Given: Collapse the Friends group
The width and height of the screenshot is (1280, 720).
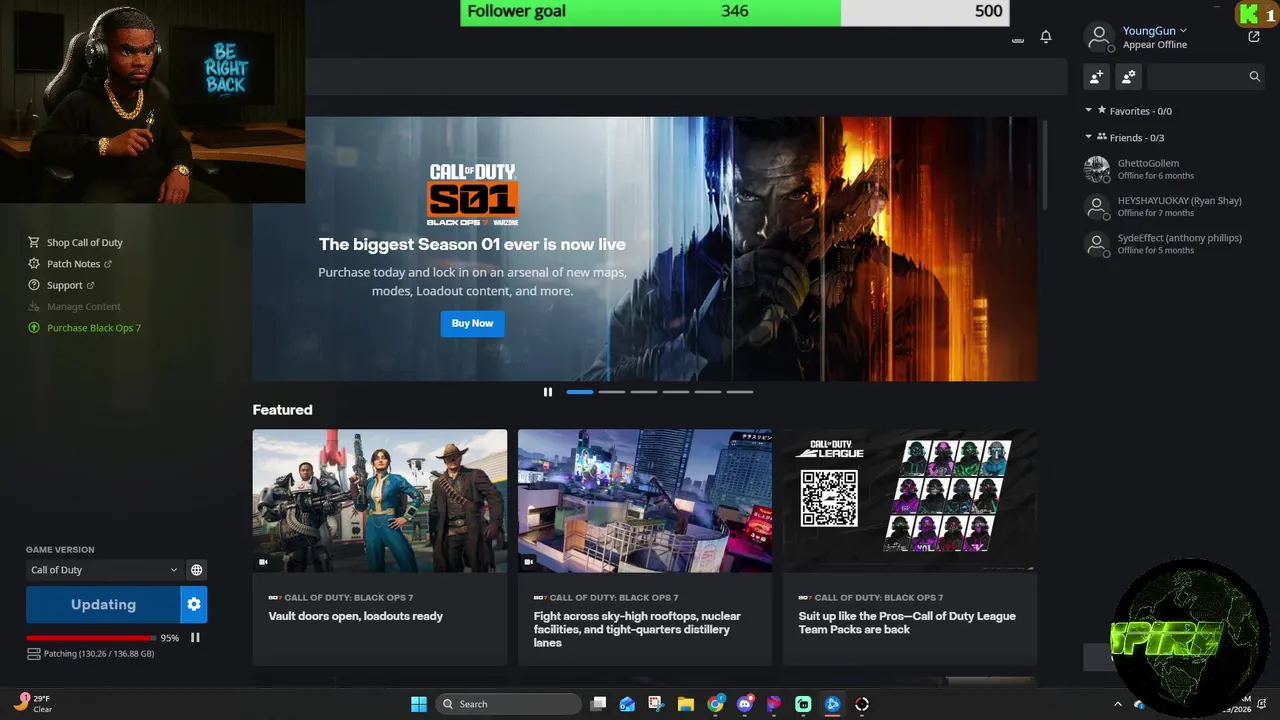Looking at the screenshot, I should [x=1089, y=138].
